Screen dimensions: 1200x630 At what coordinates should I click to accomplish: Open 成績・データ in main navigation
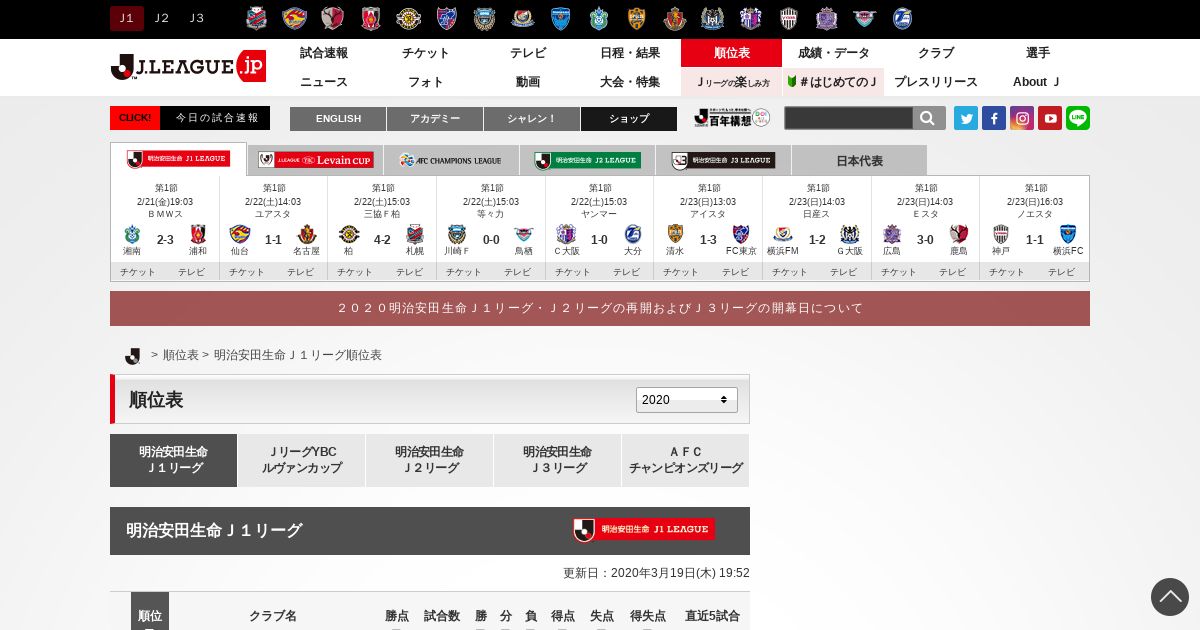[834, 53]
